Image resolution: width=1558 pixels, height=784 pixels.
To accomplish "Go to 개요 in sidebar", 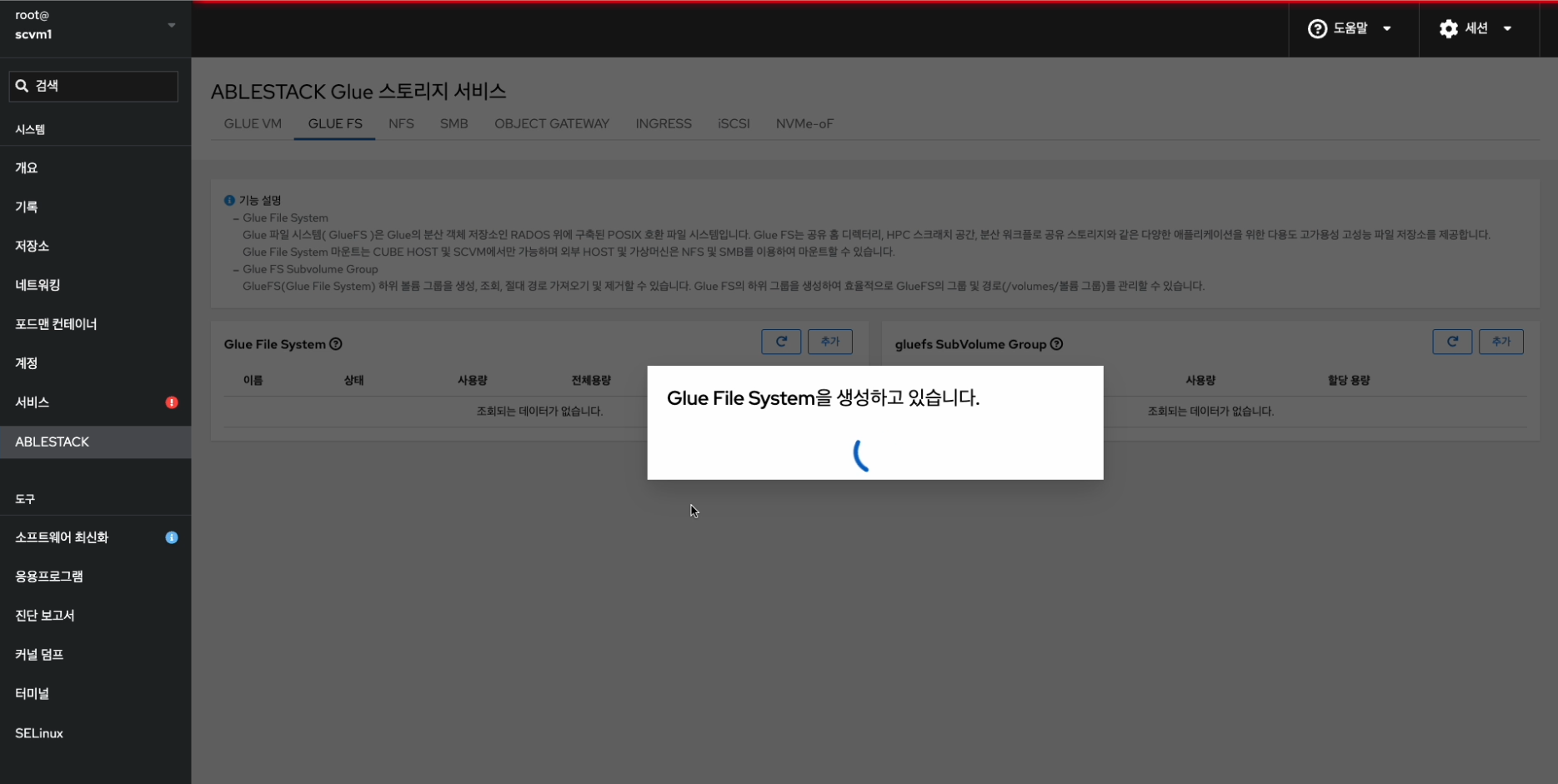I will (x=96, y=167).
